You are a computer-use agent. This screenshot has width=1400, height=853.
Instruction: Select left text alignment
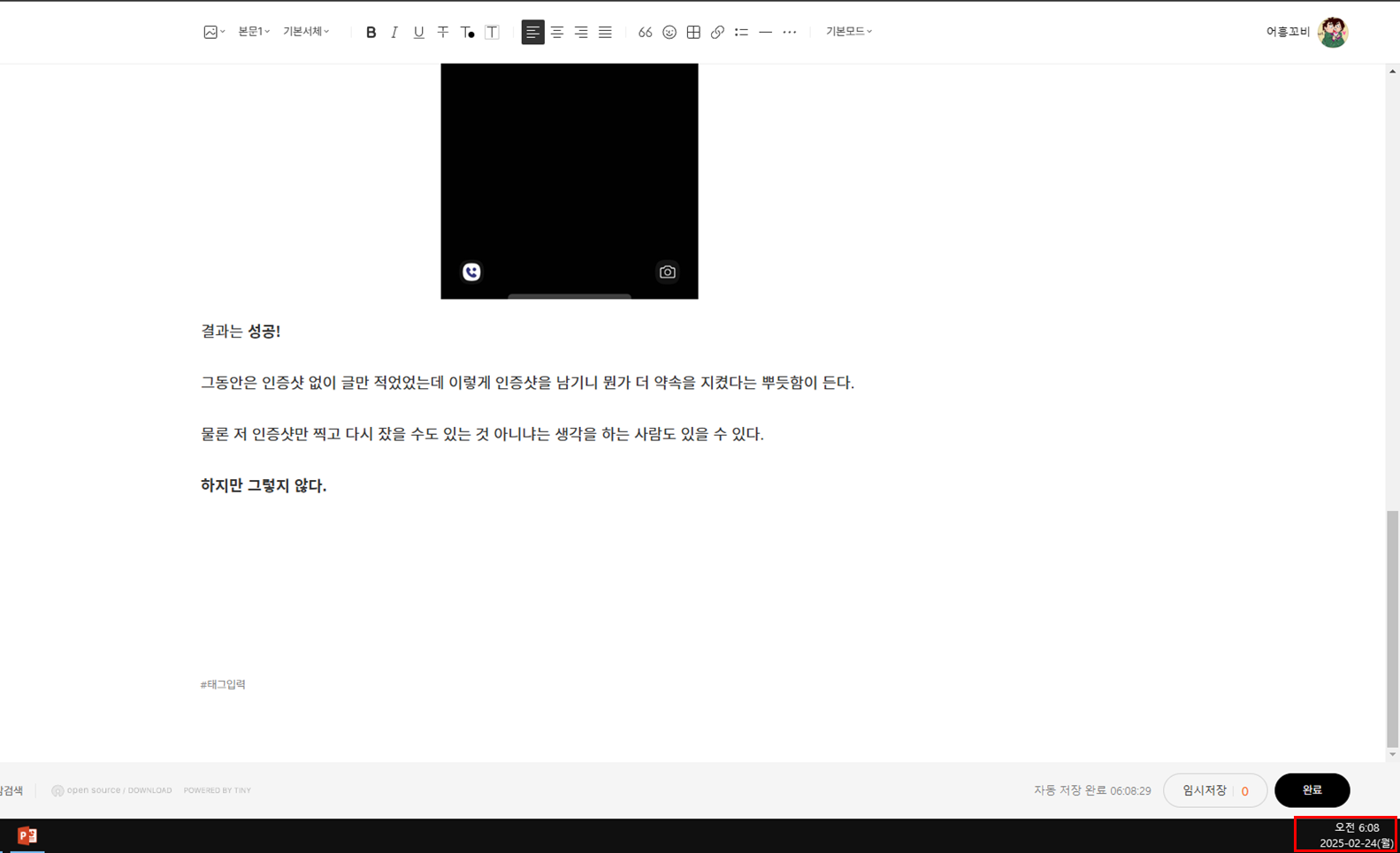pos(532,33)
